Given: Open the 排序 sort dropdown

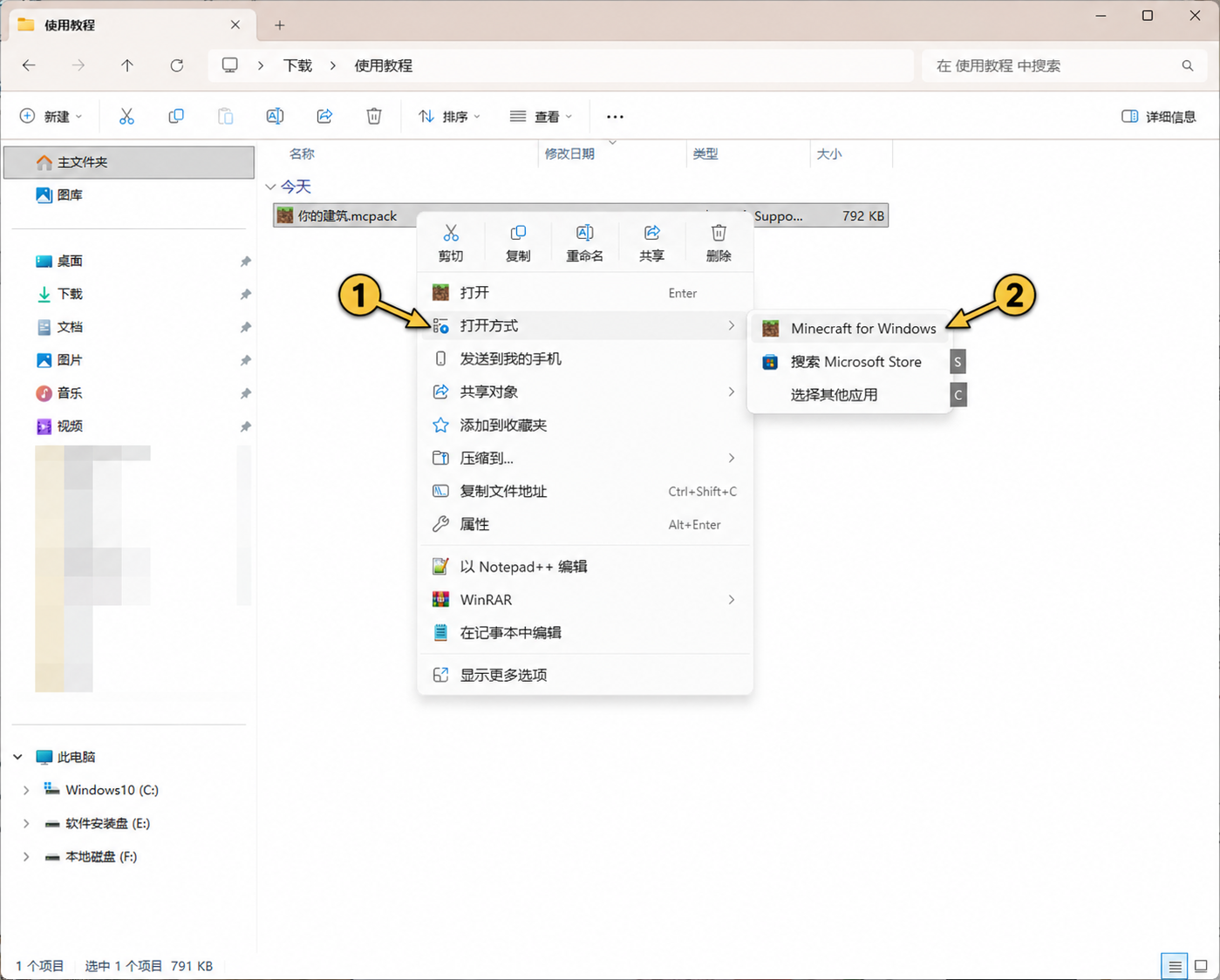Looking at the screenshot, I should pyautogui.click(x=449, y=116).
